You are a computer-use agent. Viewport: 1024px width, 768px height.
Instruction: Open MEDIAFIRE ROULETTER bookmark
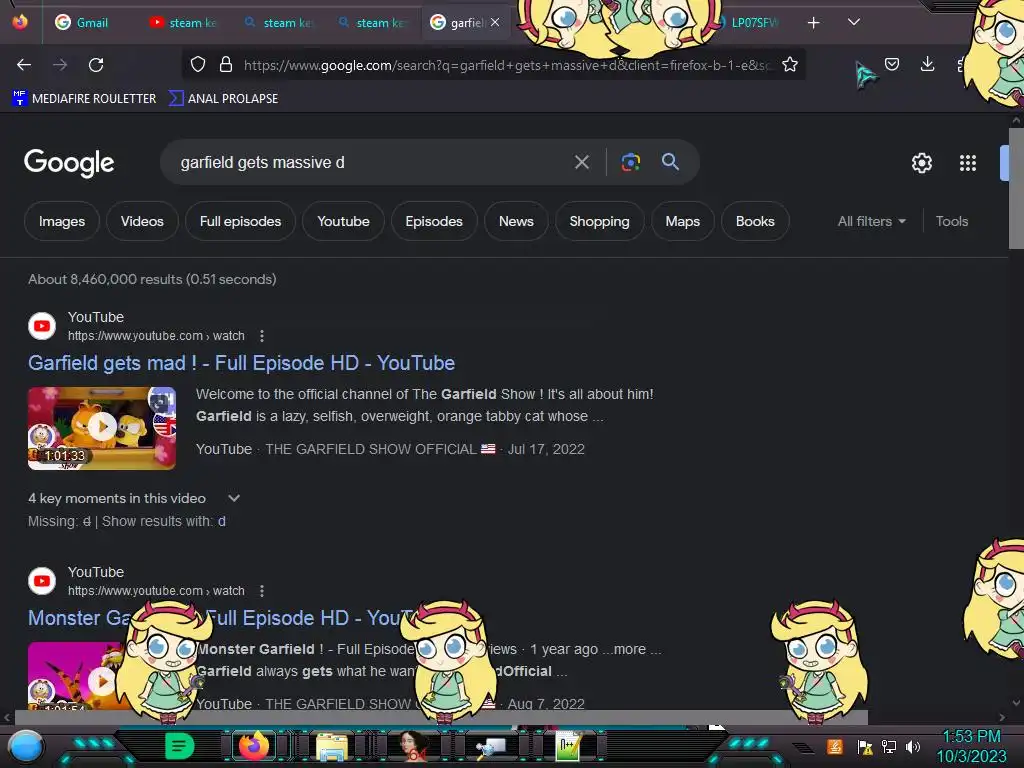pyautogui.click(x=84, y=99)
